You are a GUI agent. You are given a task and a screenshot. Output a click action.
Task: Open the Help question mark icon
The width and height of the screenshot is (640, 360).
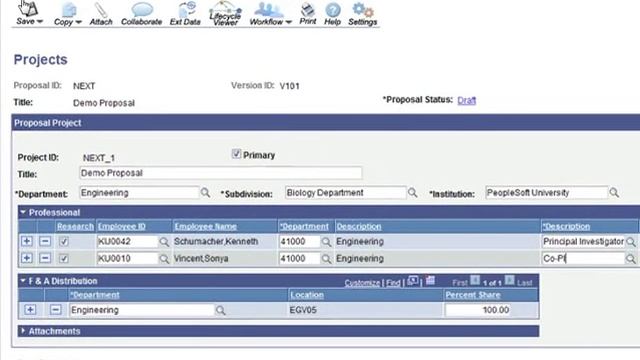pos(333,10)
